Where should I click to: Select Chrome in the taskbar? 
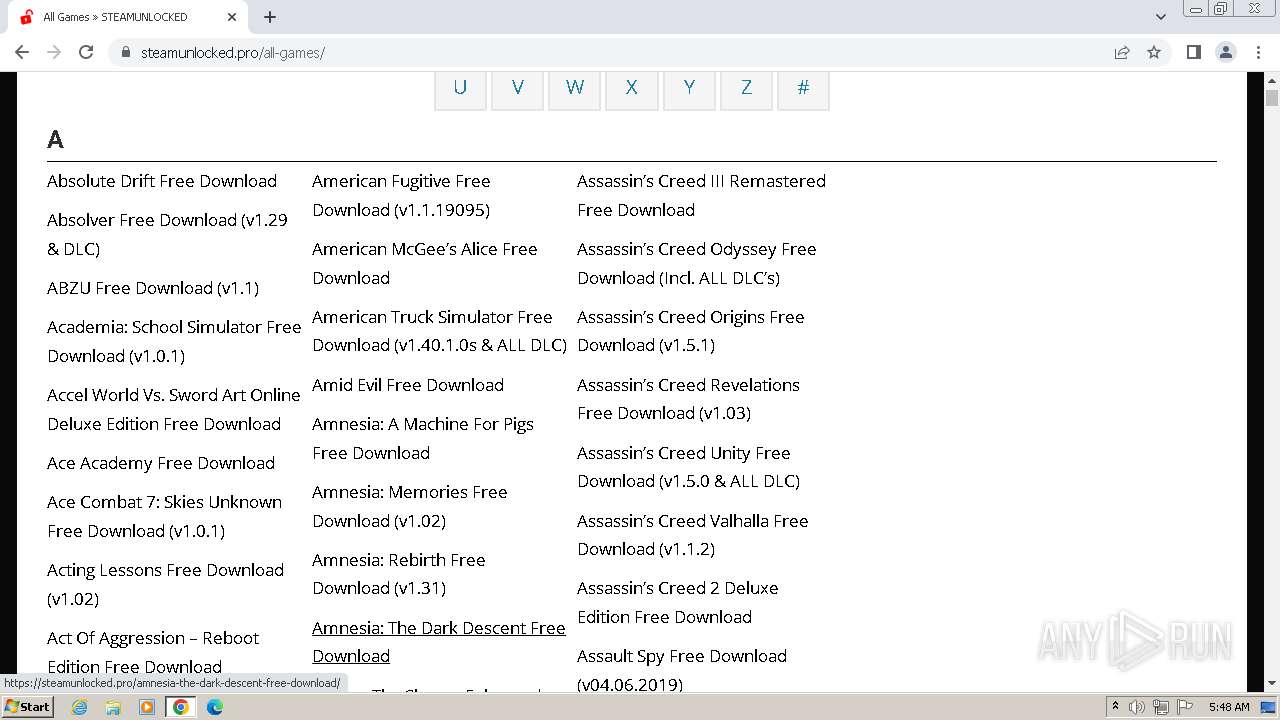coord(181,707)
